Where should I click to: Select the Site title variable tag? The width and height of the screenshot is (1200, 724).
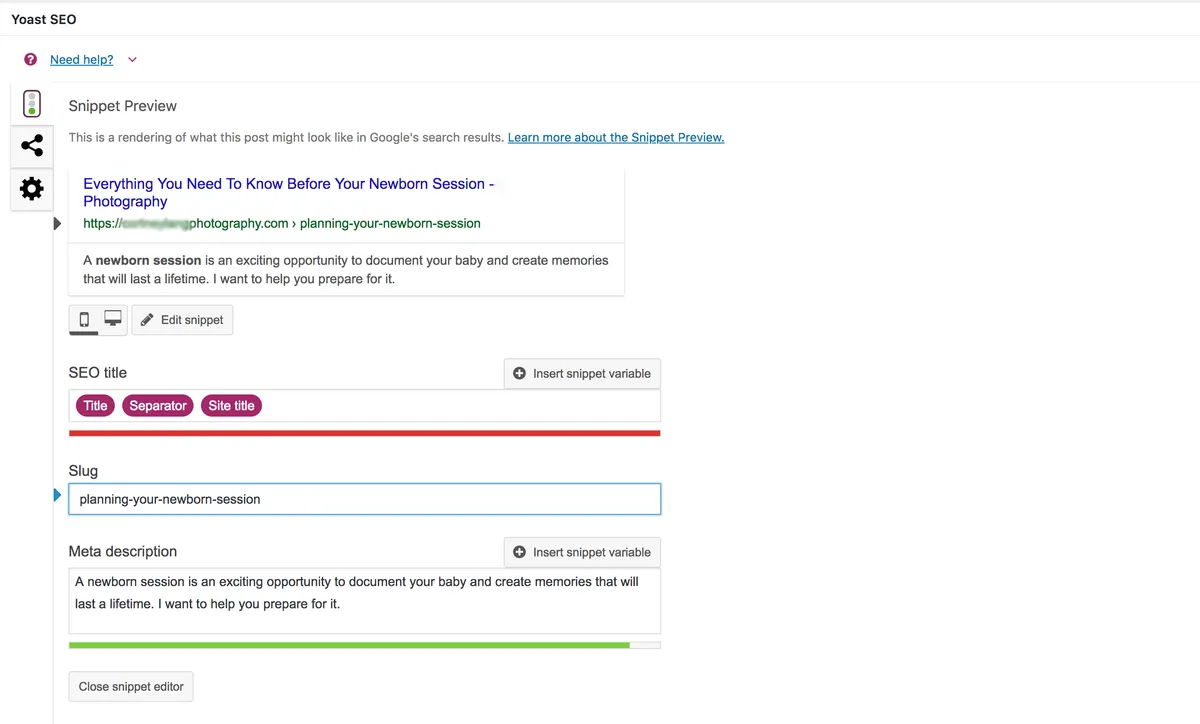click(x=231, y=405)
